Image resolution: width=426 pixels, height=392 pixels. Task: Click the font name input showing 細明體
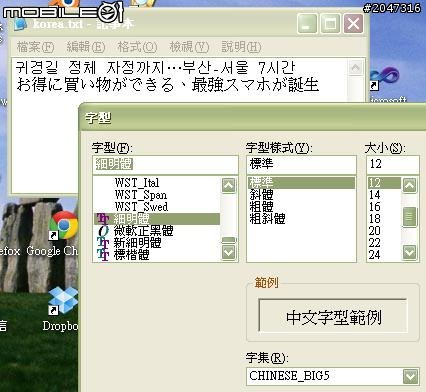click(165, 164)
